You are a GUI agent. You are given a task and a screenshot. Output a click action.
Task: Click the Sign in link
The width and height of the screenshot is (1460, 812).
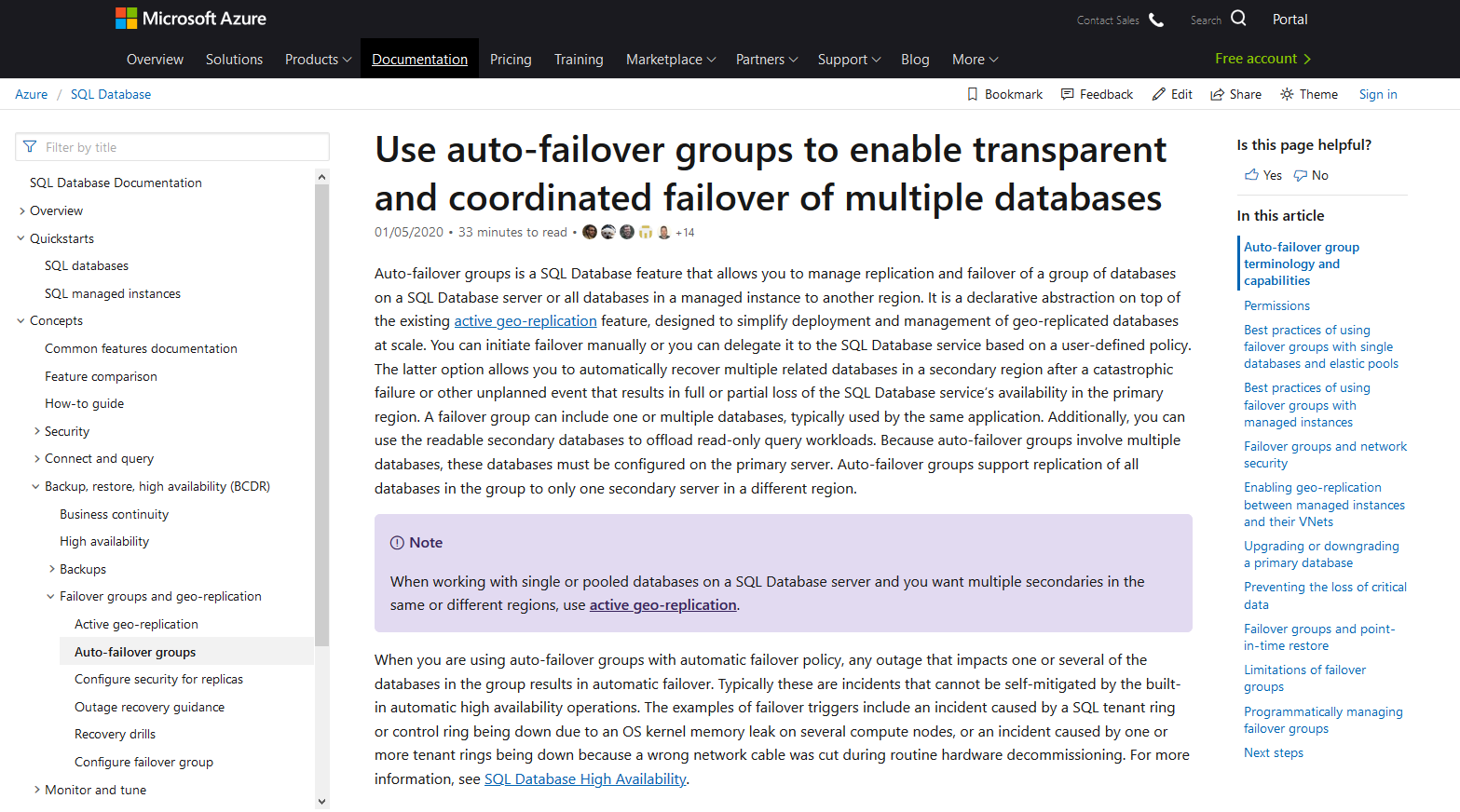[x=1378, y=94]
